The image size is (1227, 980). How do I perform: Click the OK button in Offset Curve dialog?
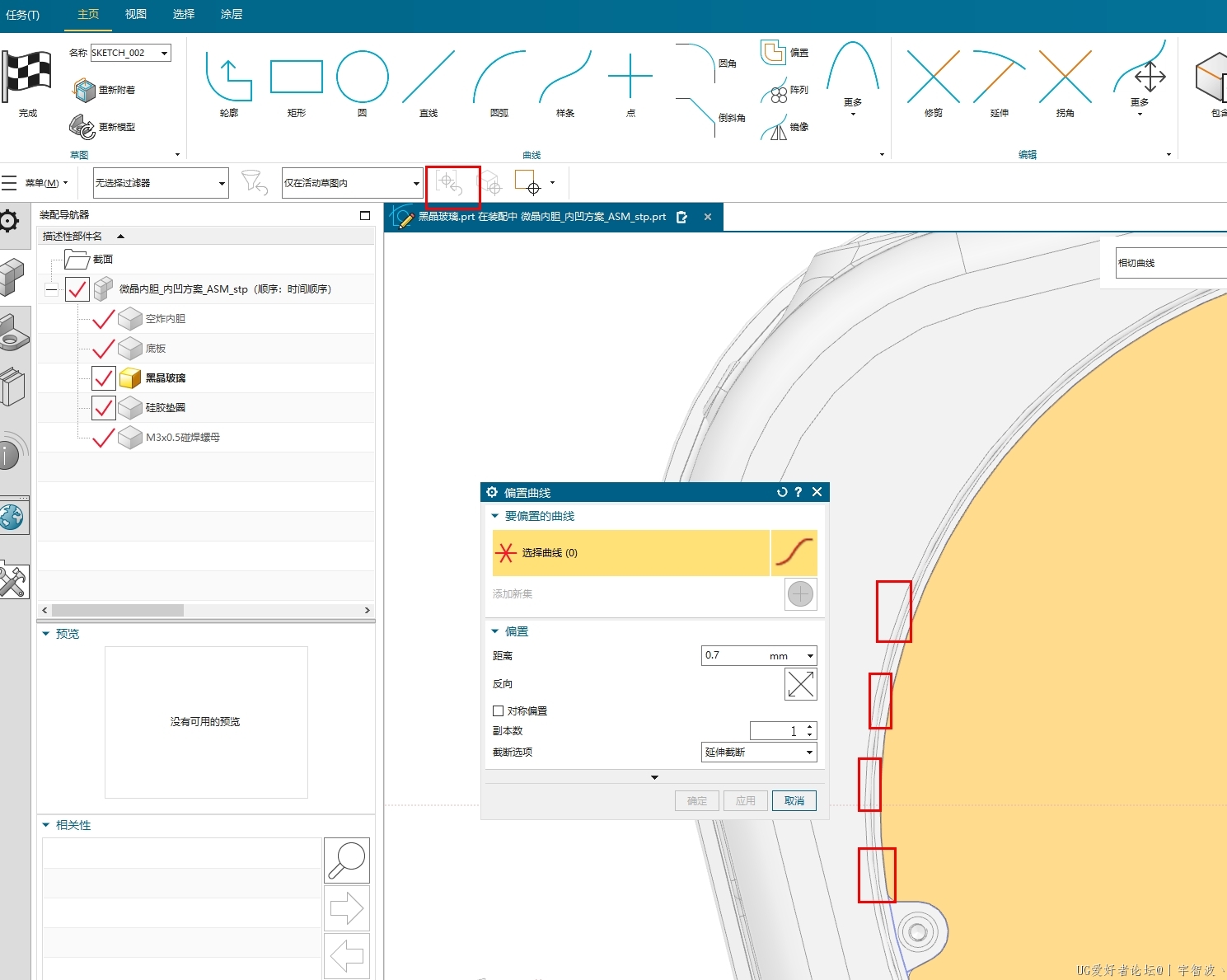[697, 801]
